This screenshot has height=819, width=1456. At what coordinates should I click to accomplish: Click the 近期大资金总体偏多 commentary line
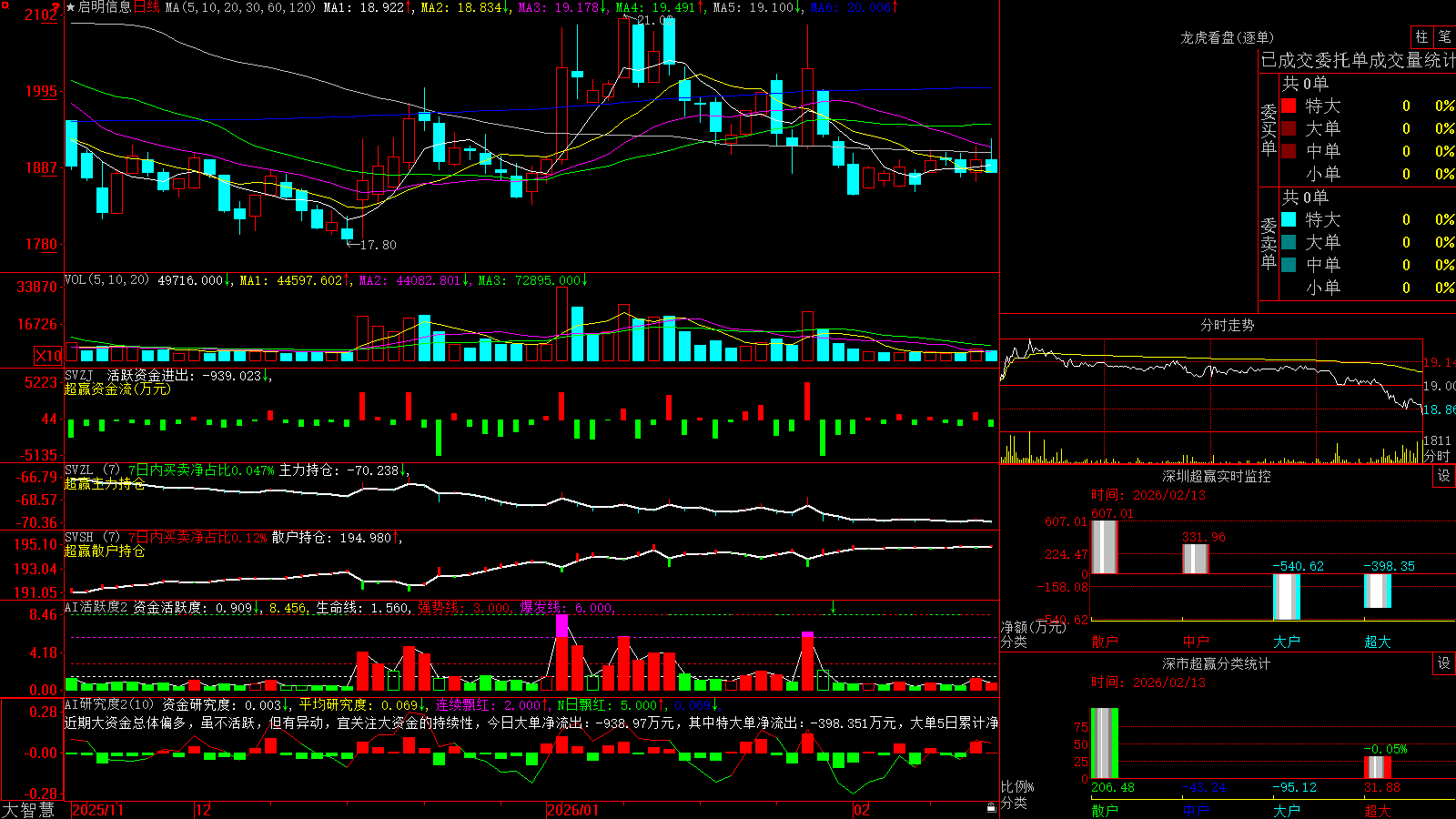[531, 723]
